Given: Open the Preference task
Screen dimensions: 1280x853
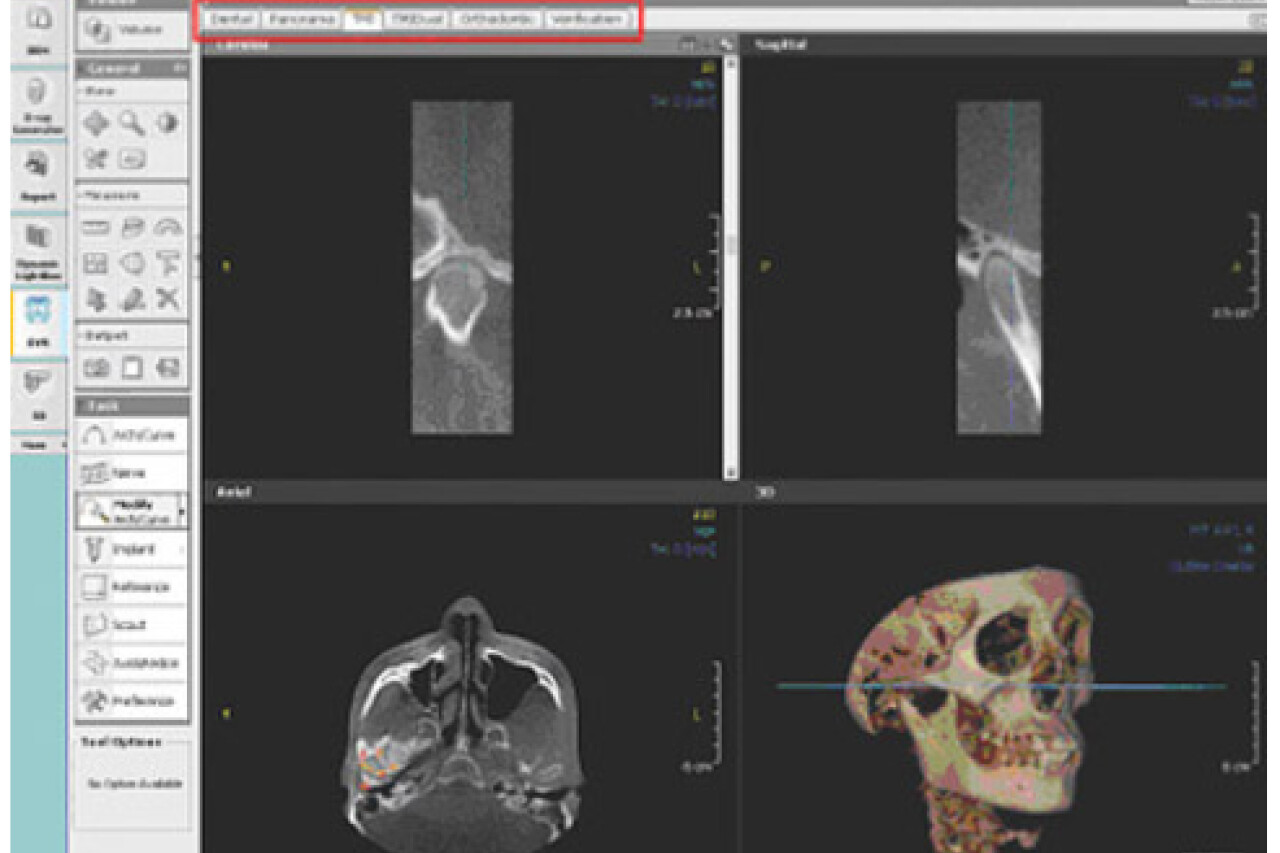Looking at the screenshot, I should (x=132, y=700).
